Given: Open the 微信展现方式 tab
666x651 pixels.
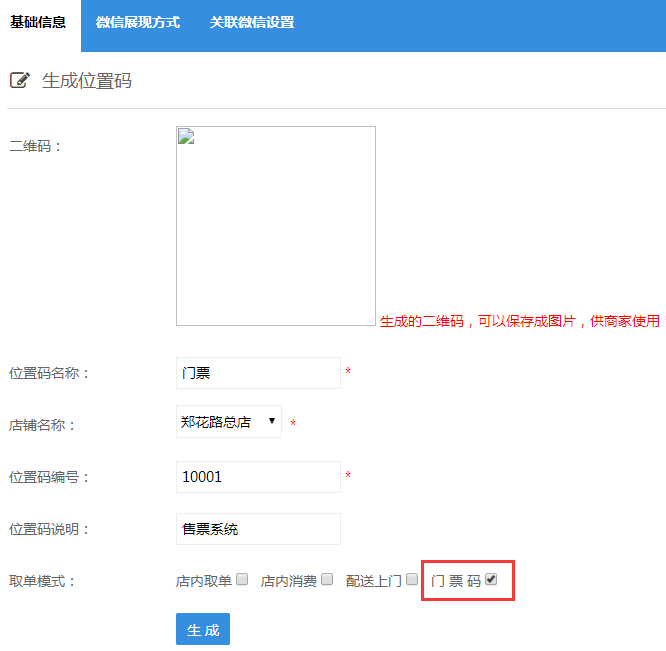Looking at the screenshot, I should click(x=138, y=22).
